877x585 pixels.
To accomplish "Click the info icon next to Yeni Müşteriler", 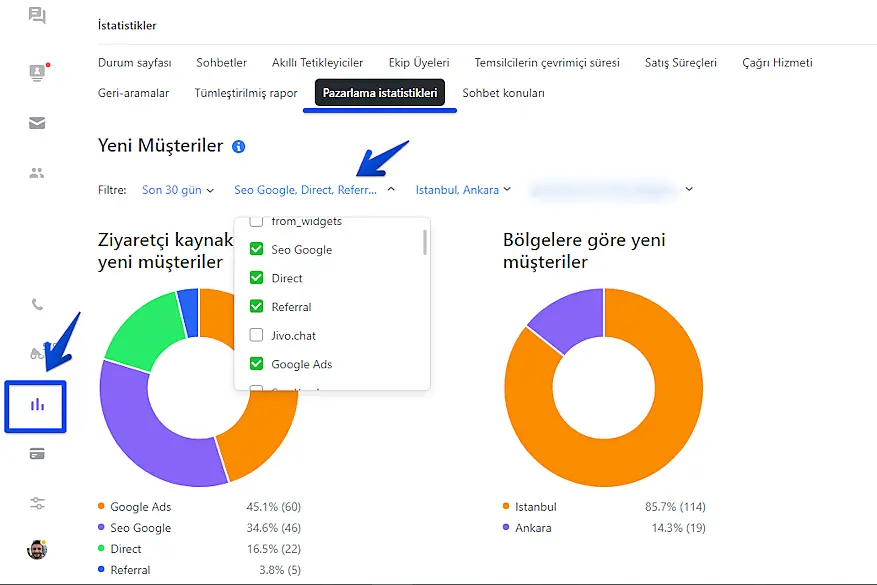I will (x=238, y=147).
